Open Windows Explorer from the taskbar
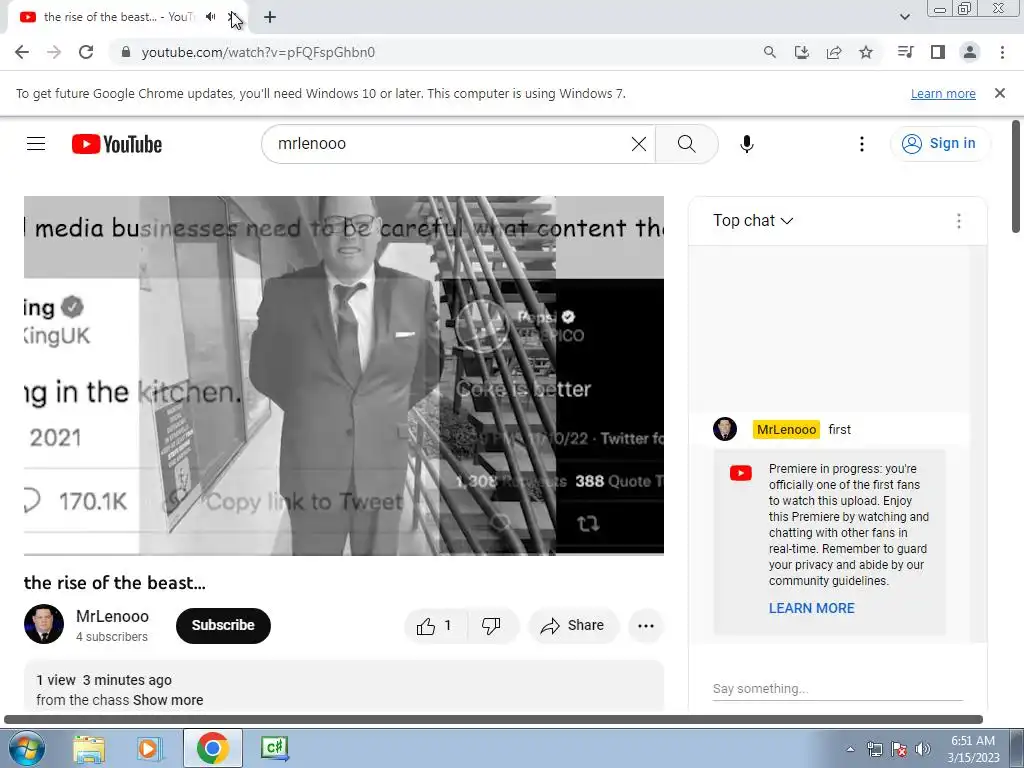 pos(89,748)
